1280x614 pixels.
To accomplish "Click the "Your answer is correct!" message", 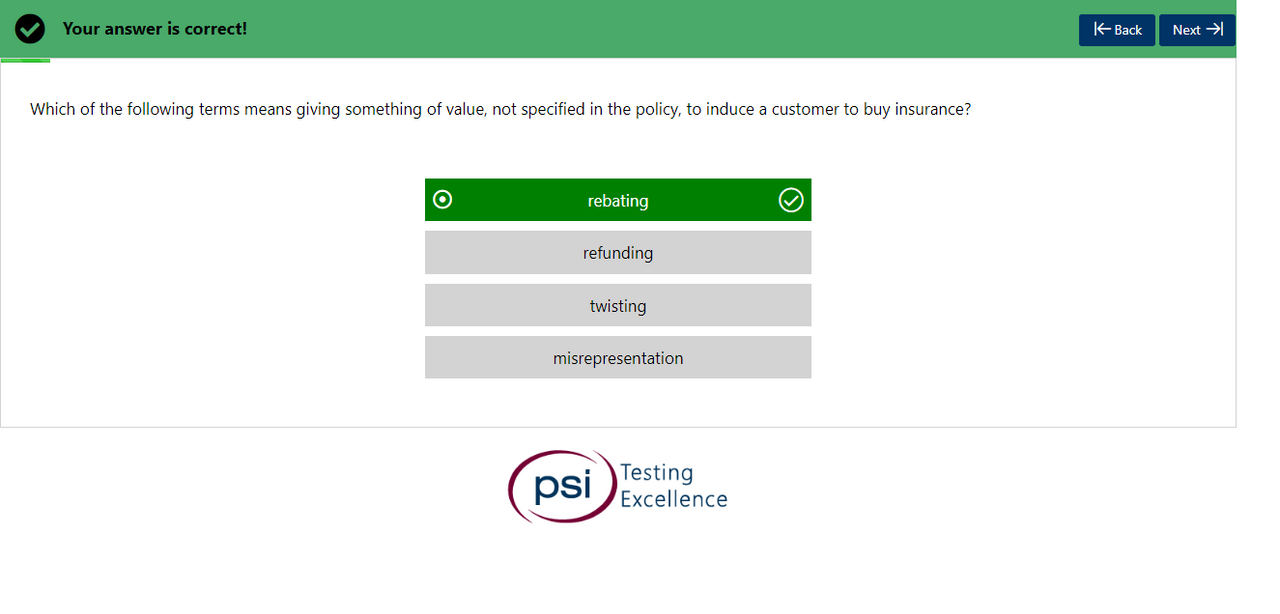I will coord(154,29).
